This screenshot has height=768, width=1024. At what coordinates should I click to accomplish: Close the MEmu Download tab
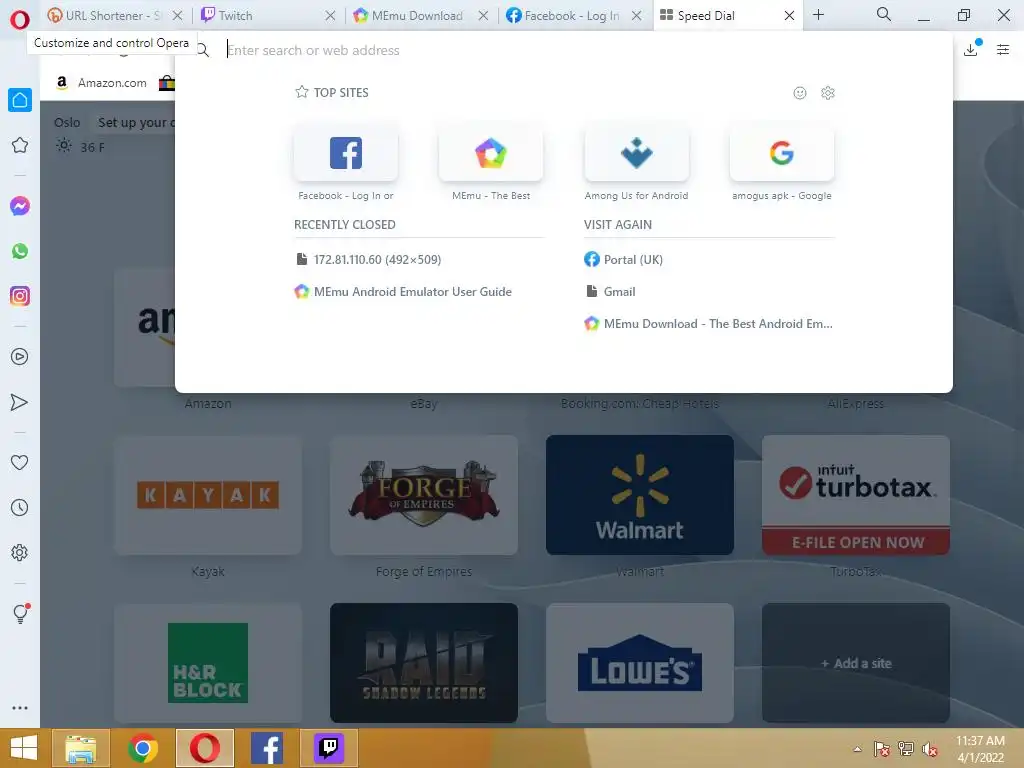coord(483,15)
